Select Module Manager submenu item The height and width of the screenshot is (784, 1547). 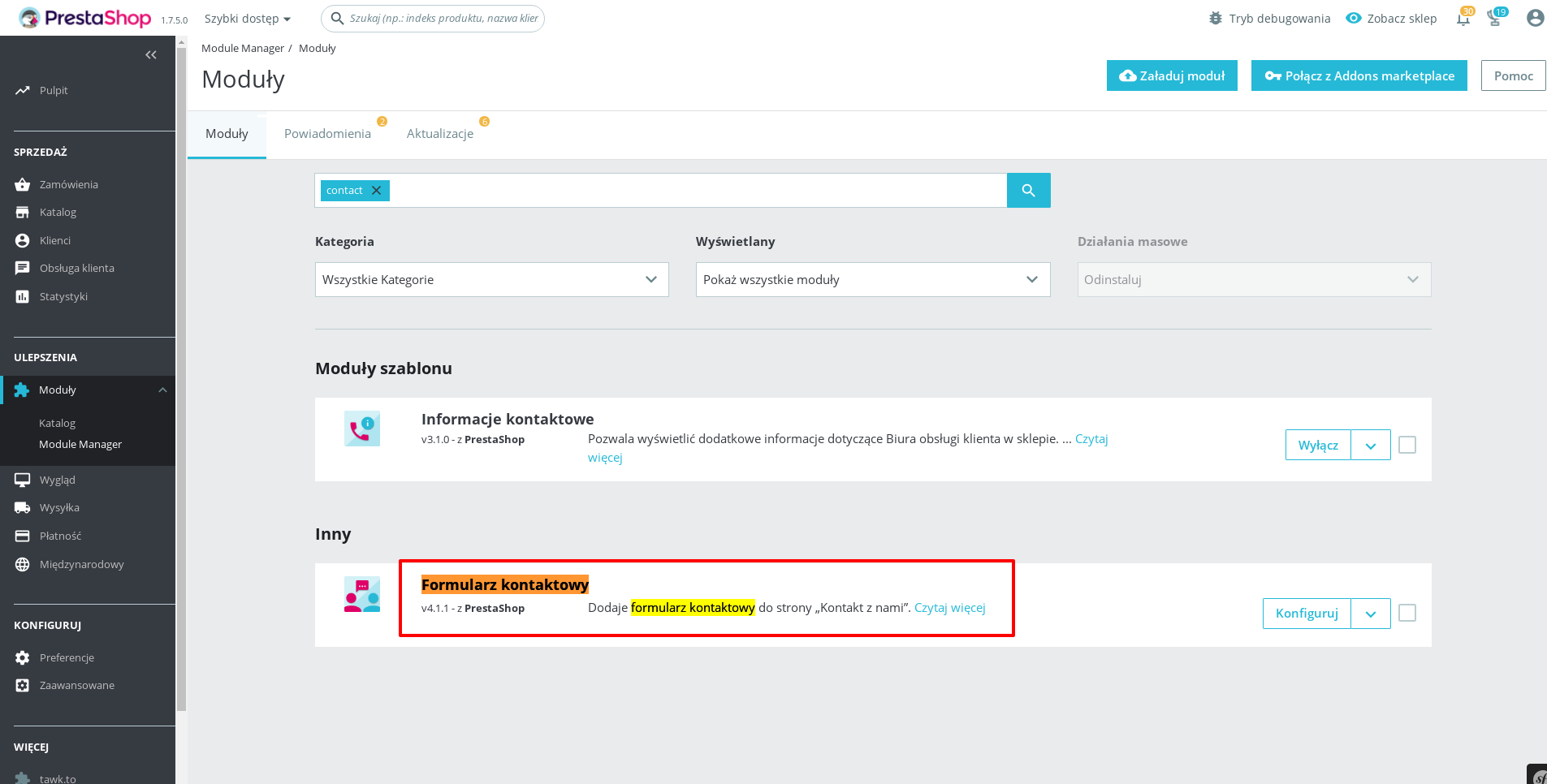80,444
